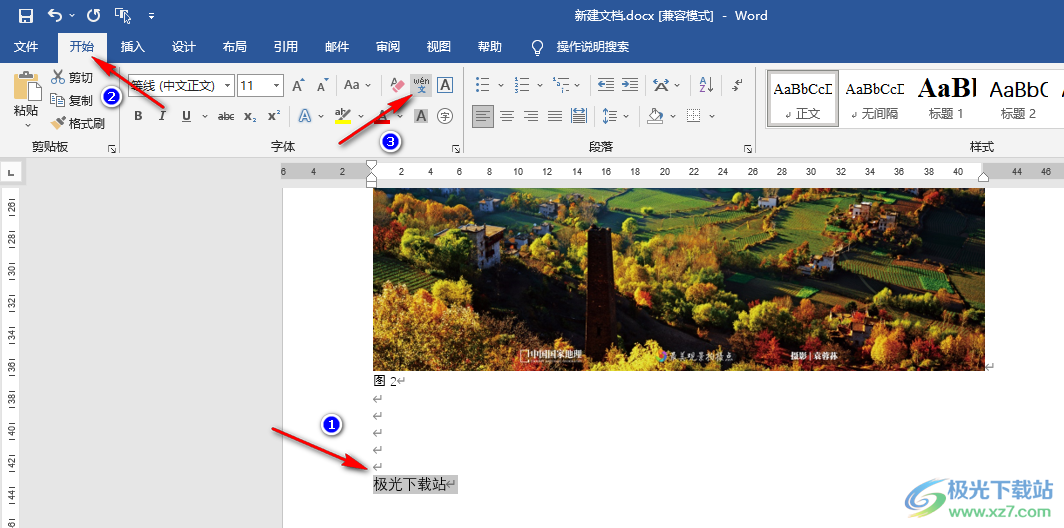Viewport: 1064px width, 528px height.
Task: Open the Aa change case menu
Action: (358, 86)
